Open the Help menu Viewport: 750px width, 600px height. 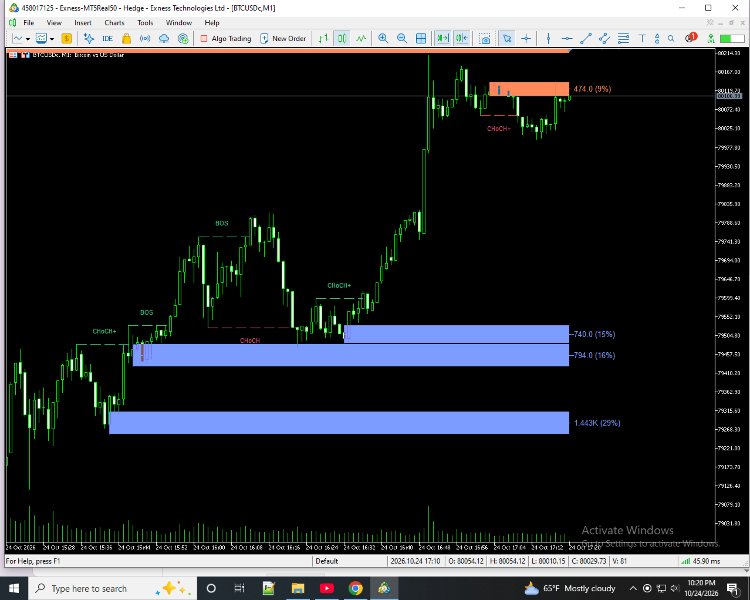click(212, 22)
